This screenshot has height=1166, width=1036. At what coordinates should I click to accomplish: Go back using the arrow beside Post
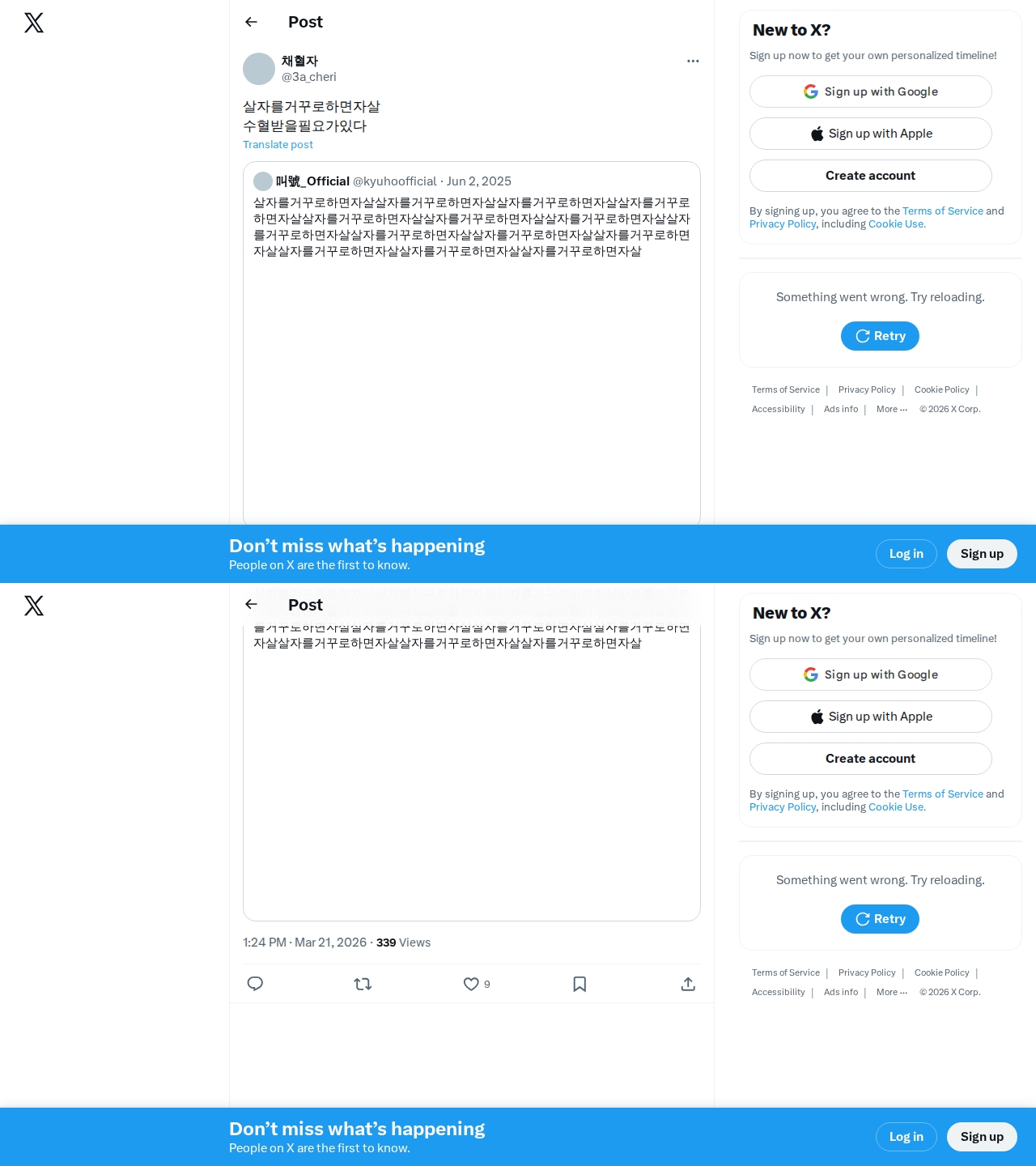[x=251, y=22]
